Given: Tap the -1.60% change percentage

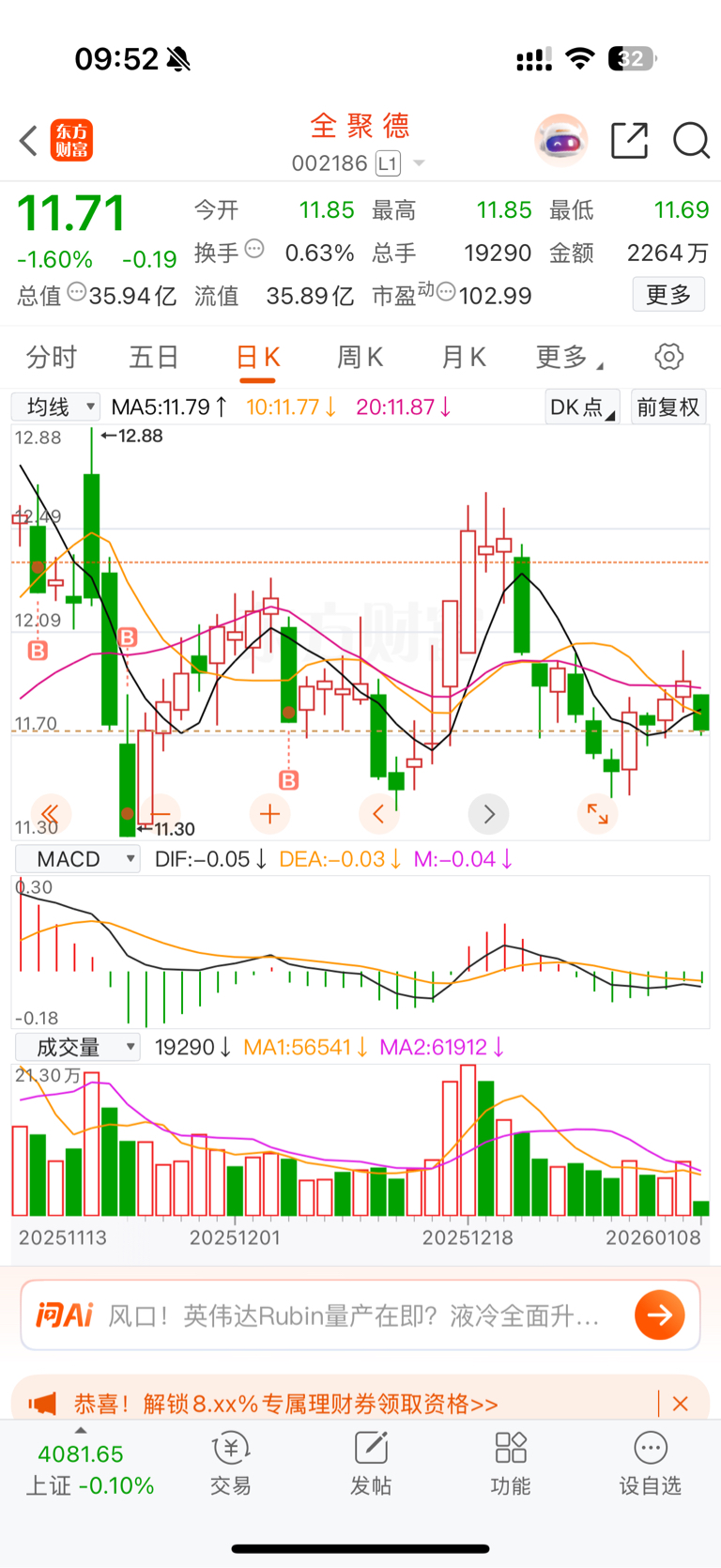Looking at the screenshot, I should 55,259.
